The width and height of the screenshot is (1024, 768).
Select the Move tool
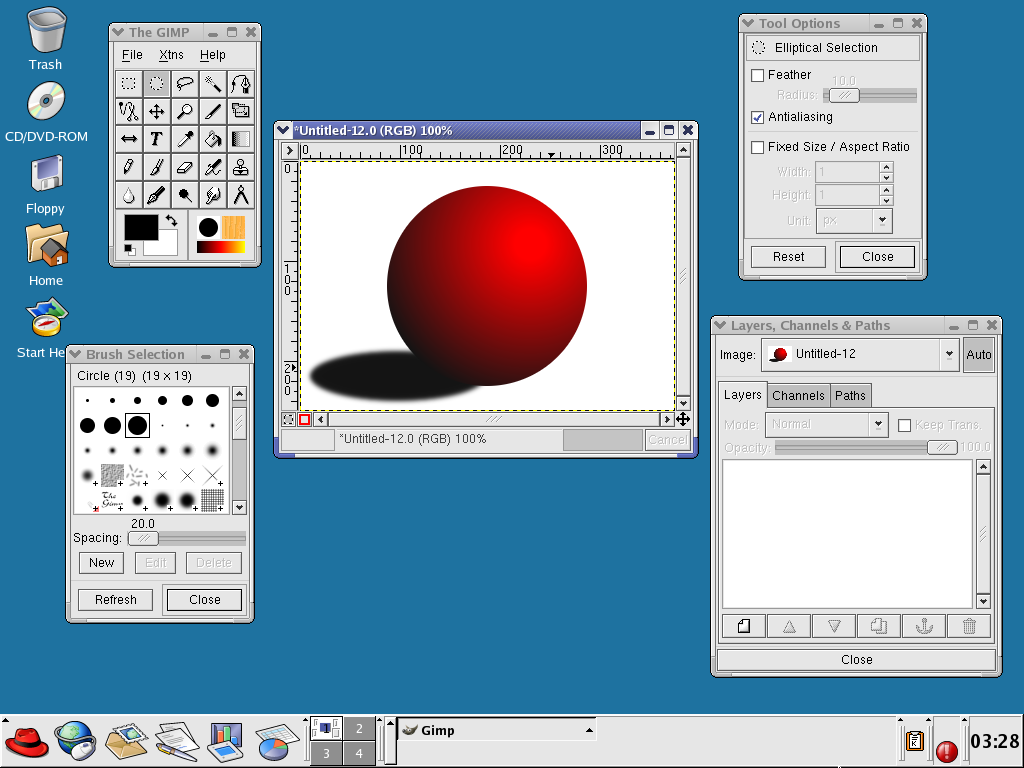157,112
